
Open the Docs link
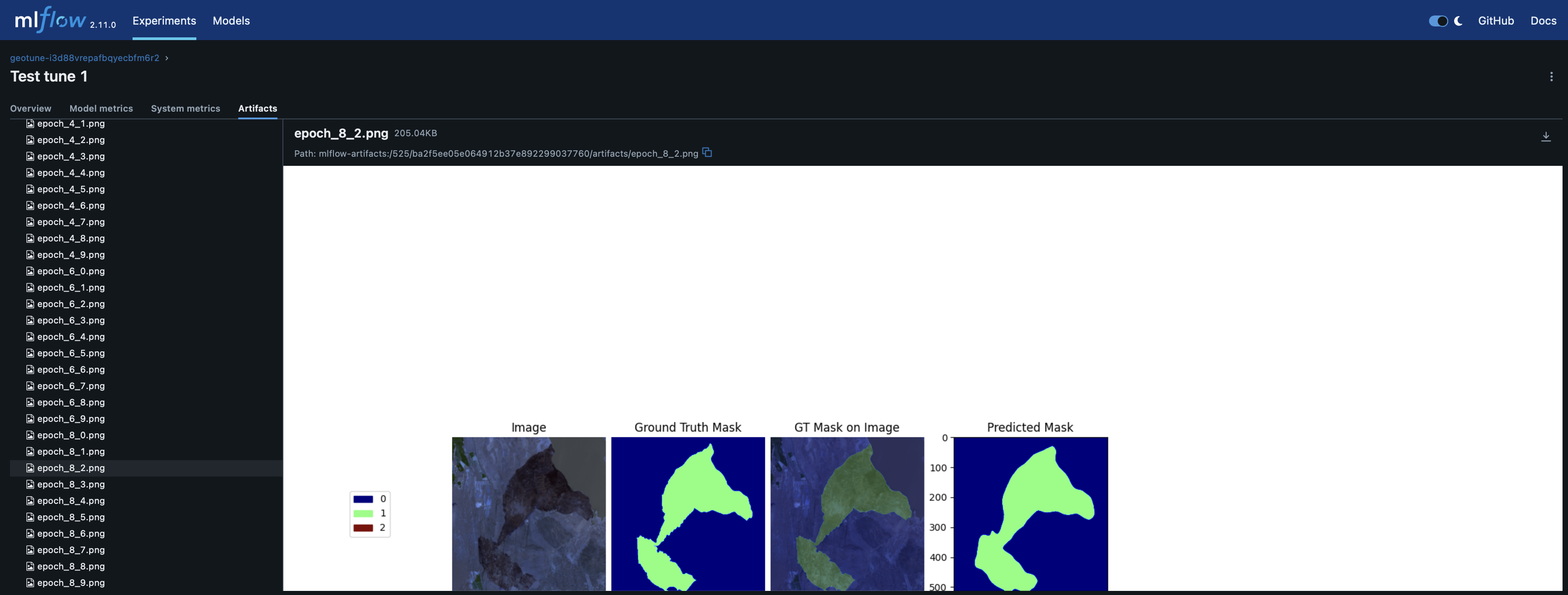1543,21
